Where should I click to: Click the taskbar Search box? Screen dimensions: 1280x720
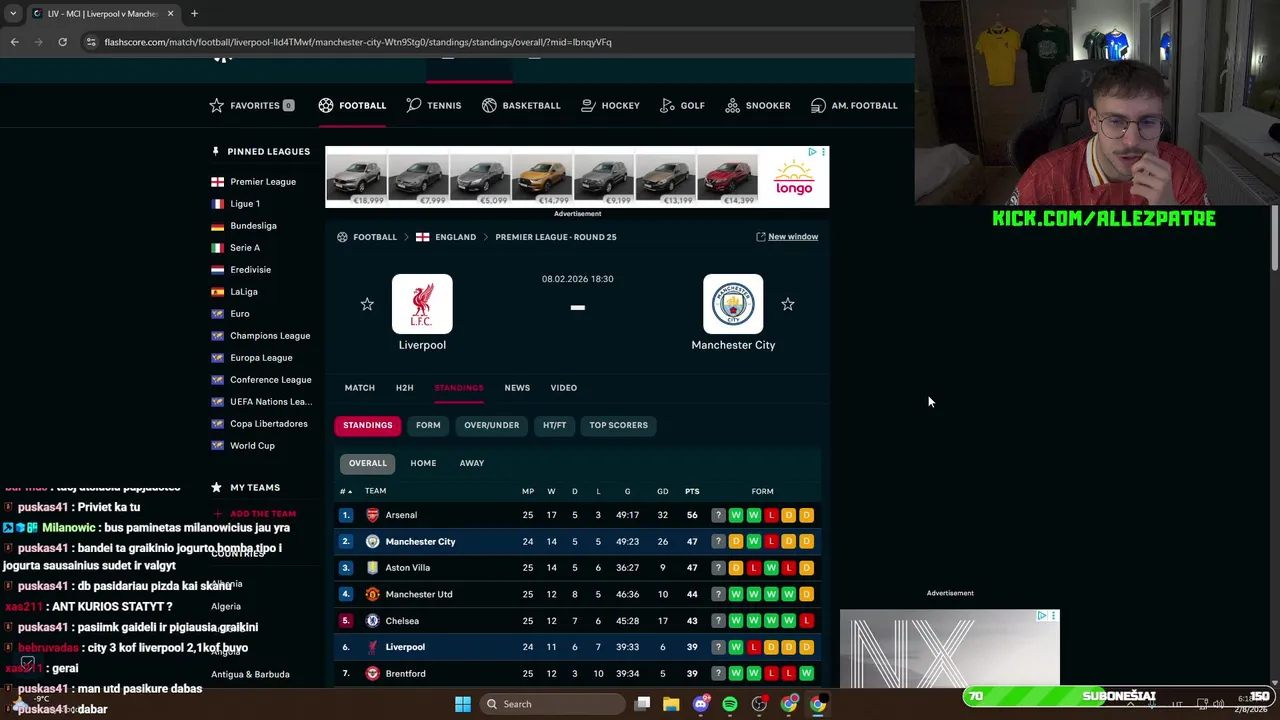click(x=552, y=704)
